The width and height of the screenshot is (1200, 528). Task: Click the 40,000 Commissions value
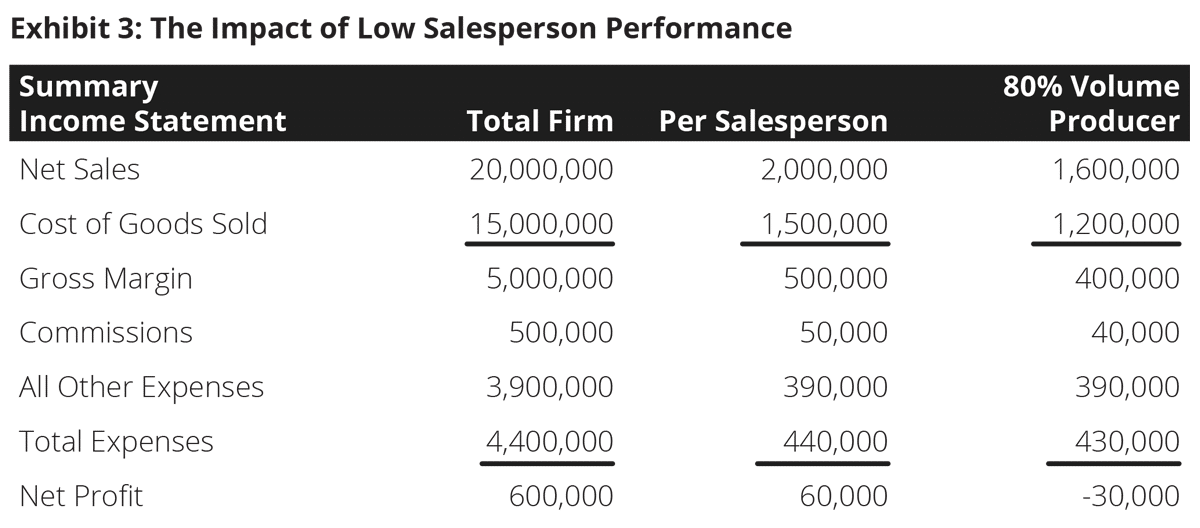pyautogui.click(x=1135, y=332)
